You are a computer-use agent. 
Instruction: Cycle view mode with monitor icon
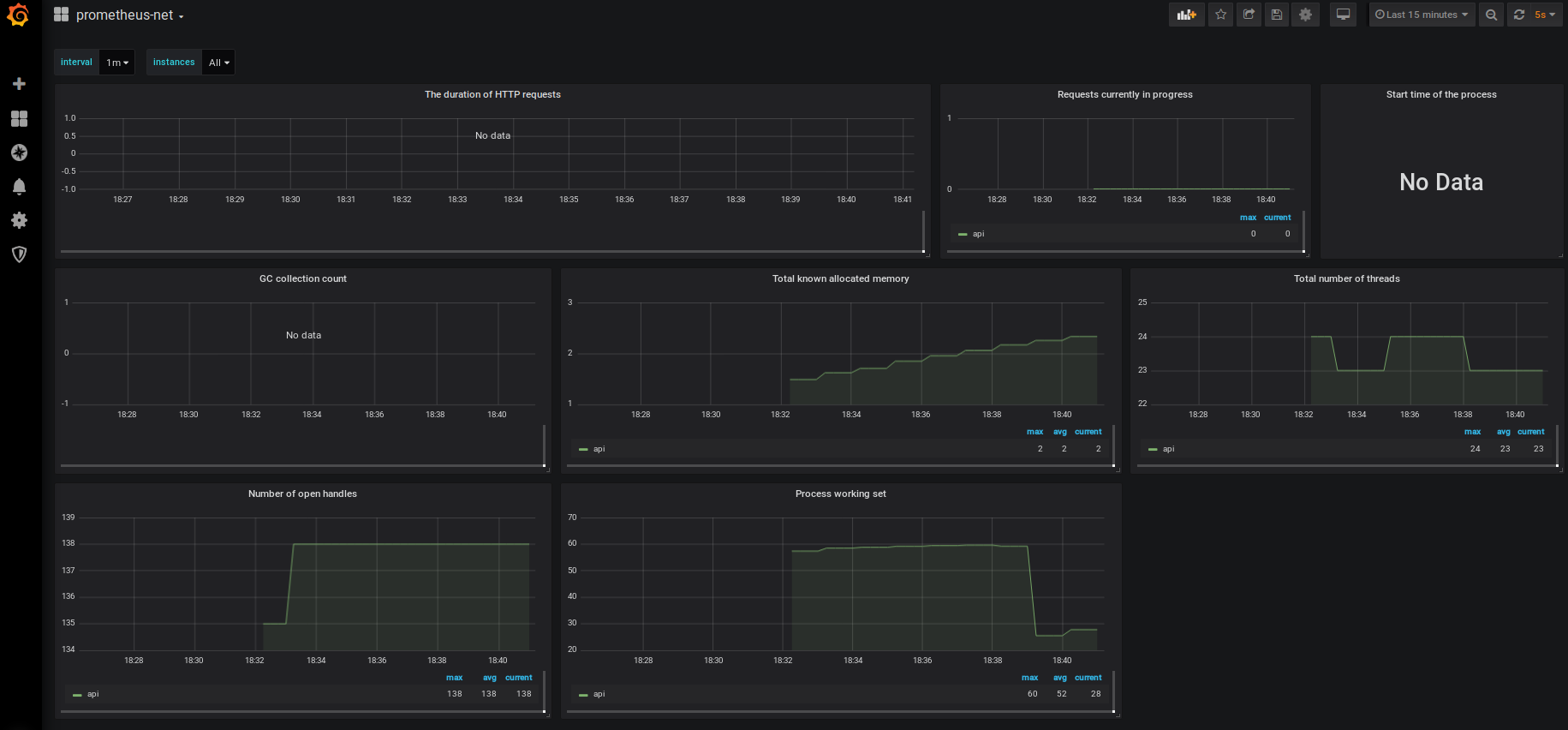point(1343,15)
